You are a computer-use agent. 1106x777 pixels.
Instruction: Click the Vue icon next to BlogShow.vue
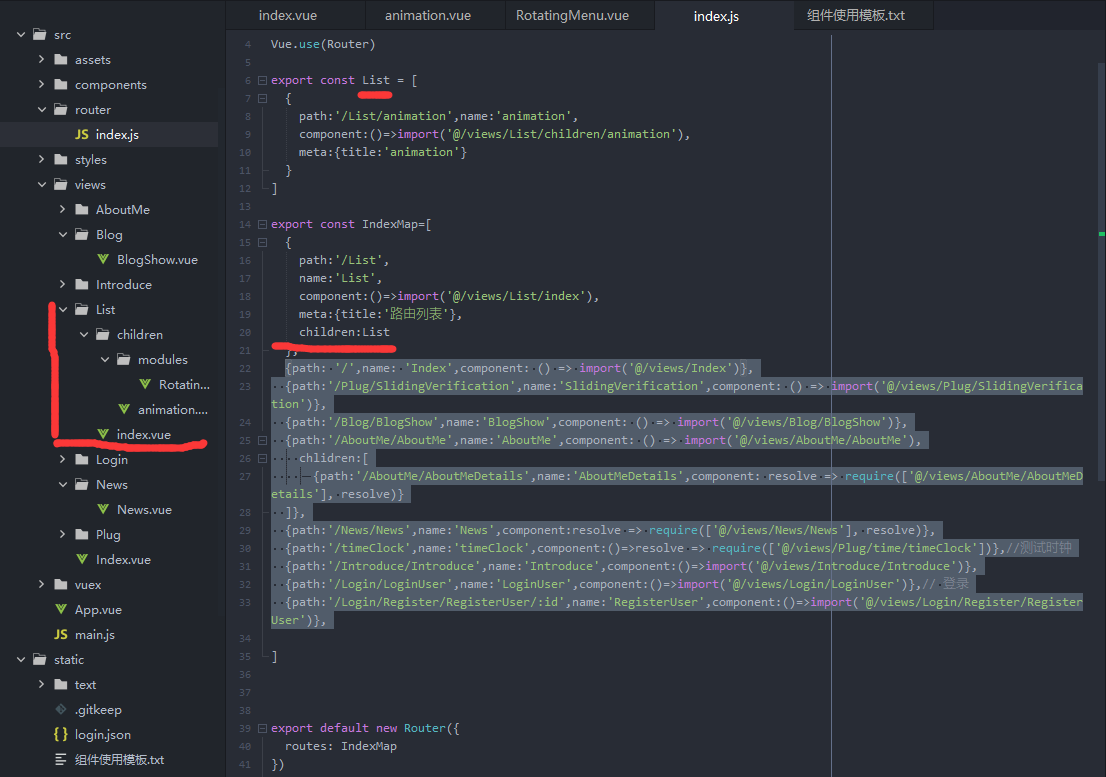click(x=103, y=259)
